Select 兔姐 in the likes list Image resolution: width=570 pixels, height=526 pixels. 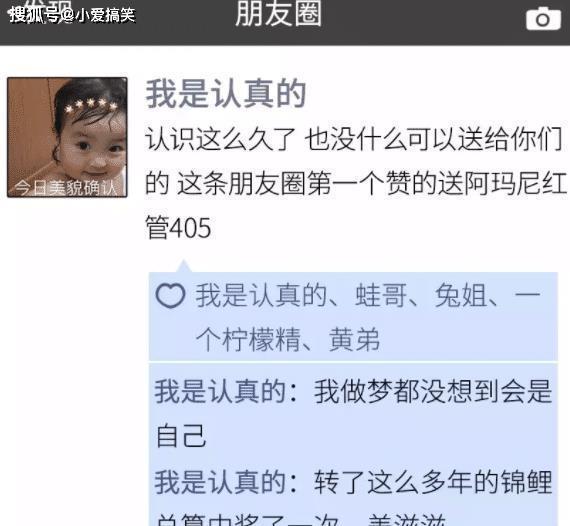[x=461, y=295]
